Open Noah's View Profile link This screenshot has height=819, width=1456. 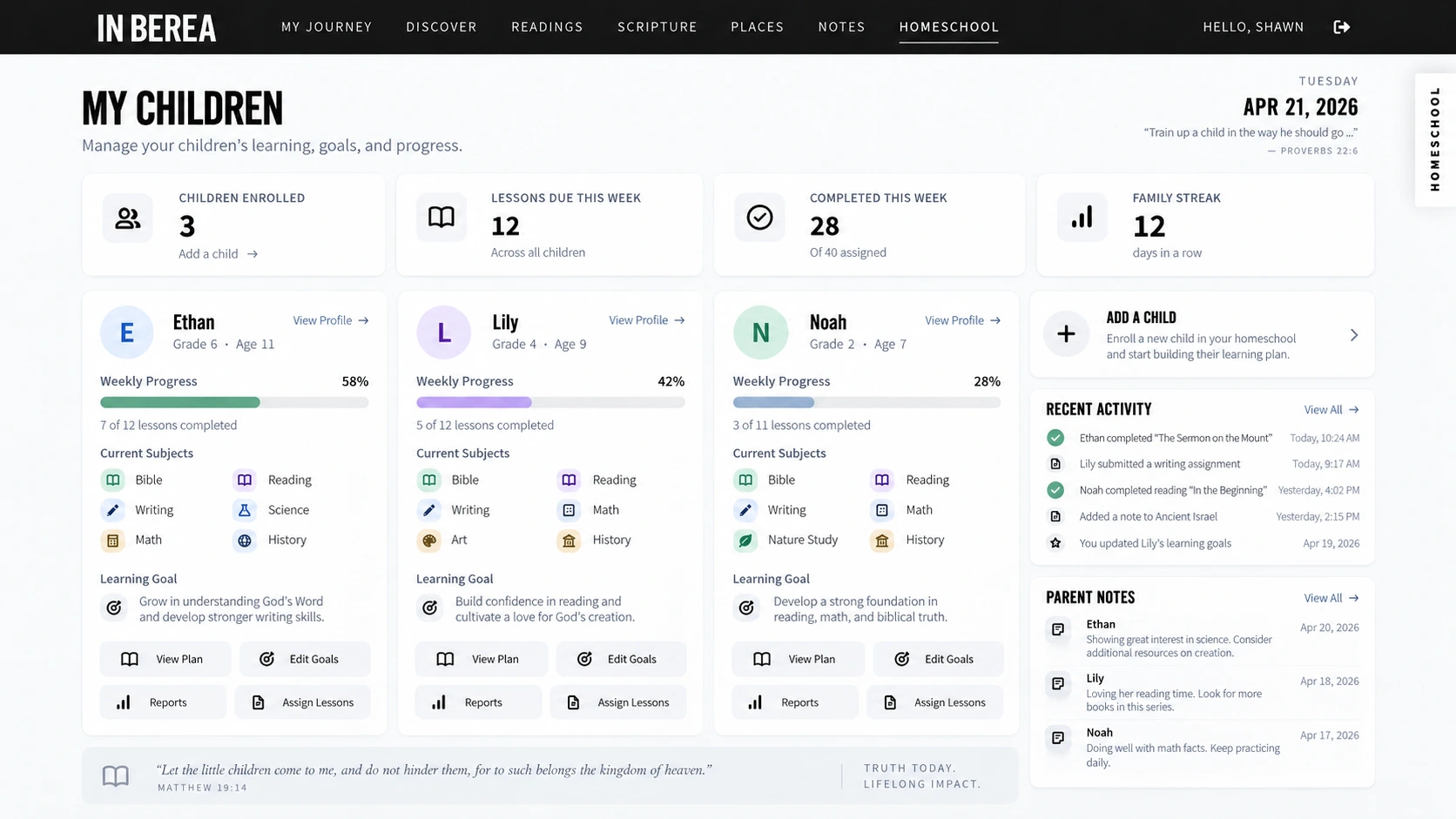[x=963, y=320]
